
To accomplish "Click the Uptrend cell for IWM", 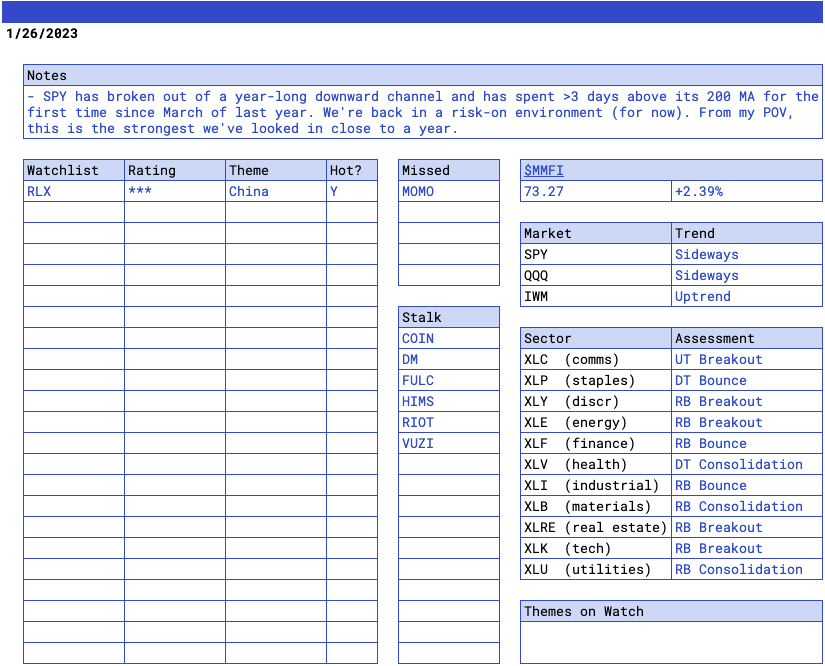I will 747,296.
